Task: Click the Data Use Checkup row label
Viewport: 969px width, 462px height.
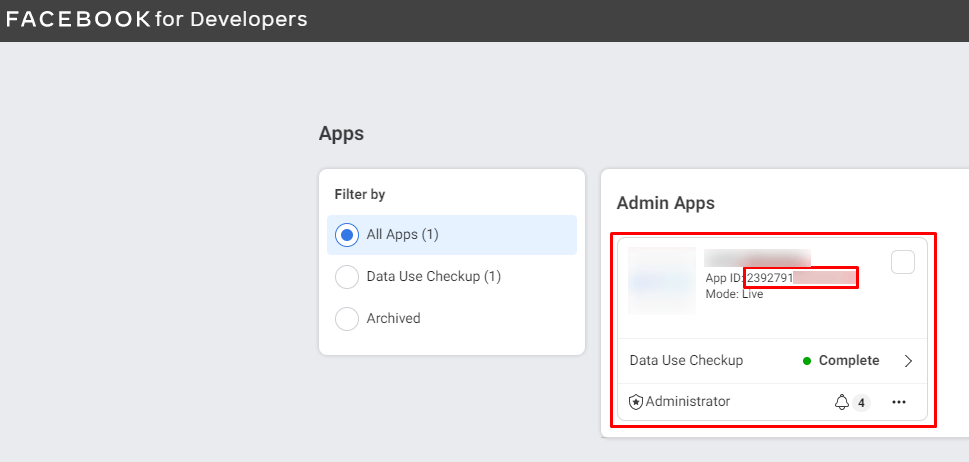Action: point(686,361)
